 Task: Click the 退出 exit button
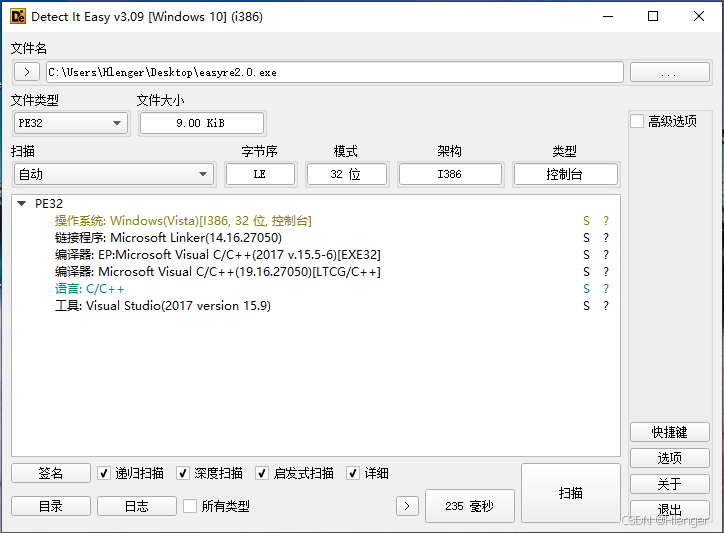point(670,509)
